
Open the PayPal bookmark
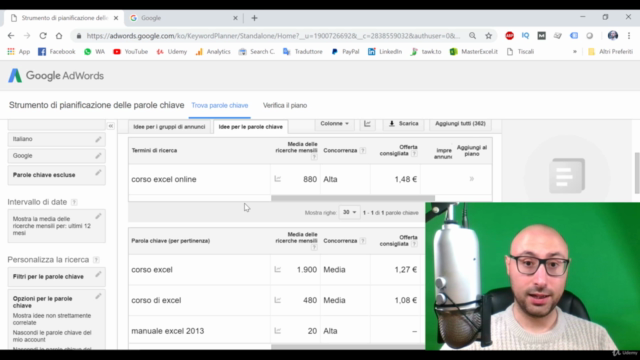[345, 52]
